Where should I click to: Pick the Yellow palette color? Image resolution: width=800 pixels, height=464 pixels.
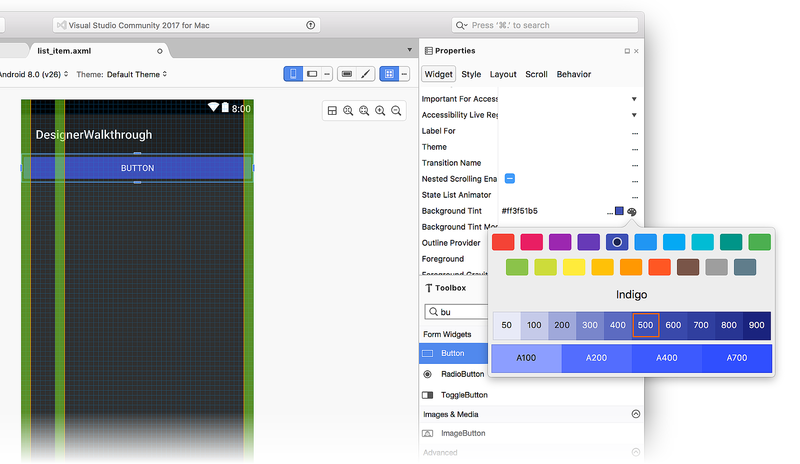574,267
